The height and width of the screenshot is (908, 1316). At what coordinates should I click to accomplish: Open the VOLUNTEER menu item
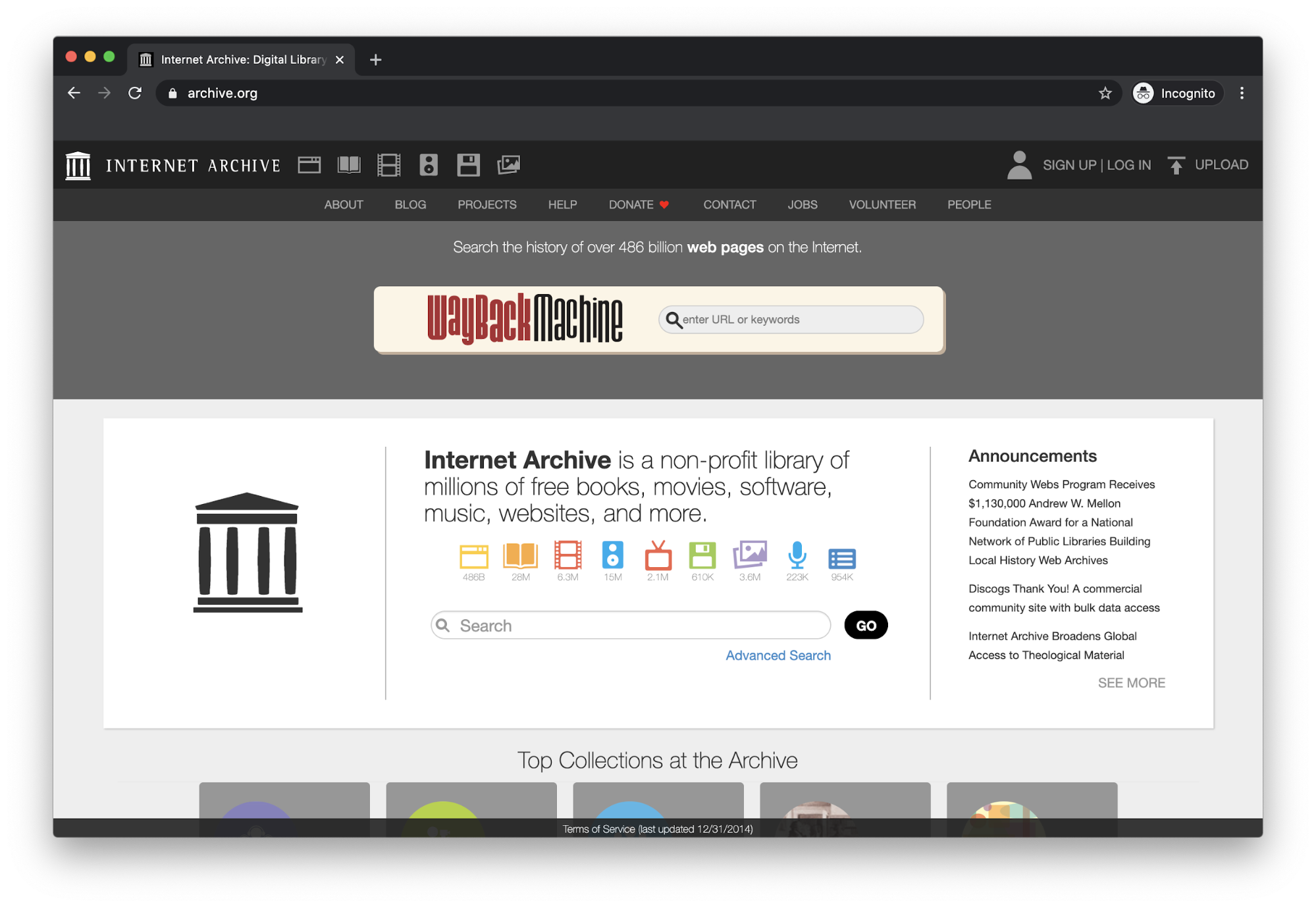(x=882, y=205)
